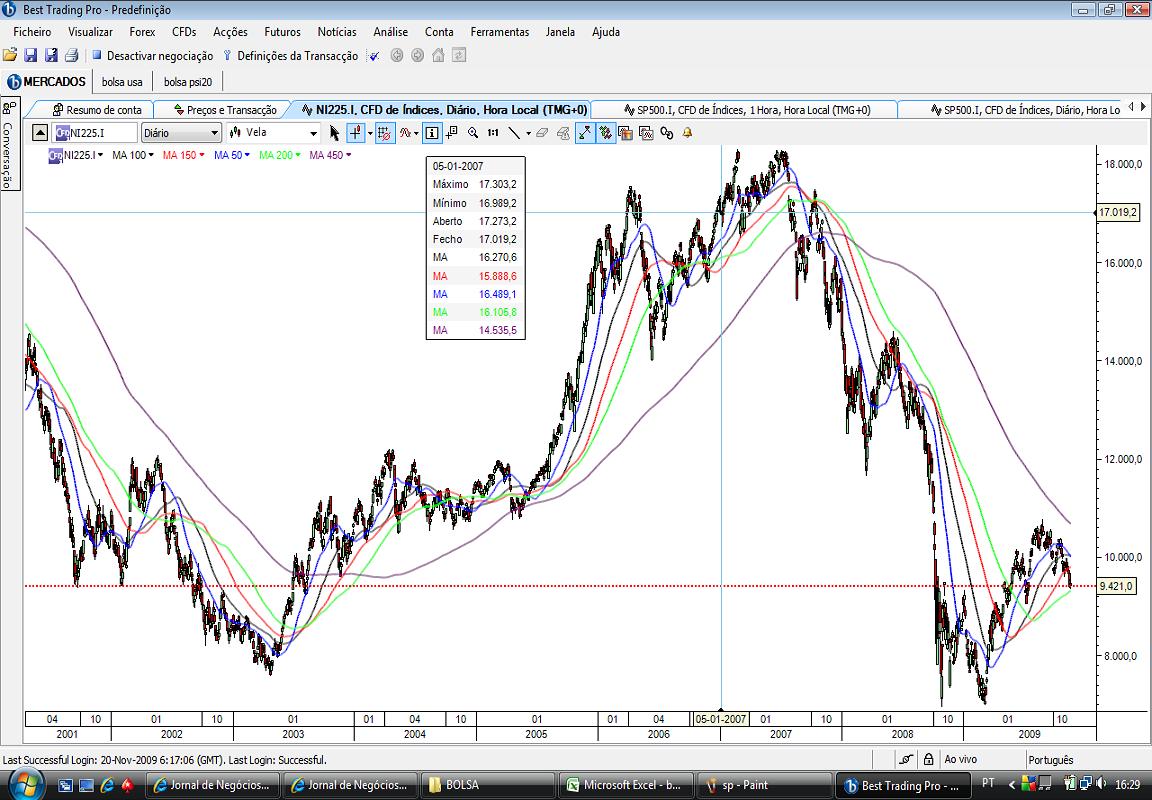Toggle the chart grid icon
The height and width of the screenshot is (800, 1152).
tap(385, 133)
